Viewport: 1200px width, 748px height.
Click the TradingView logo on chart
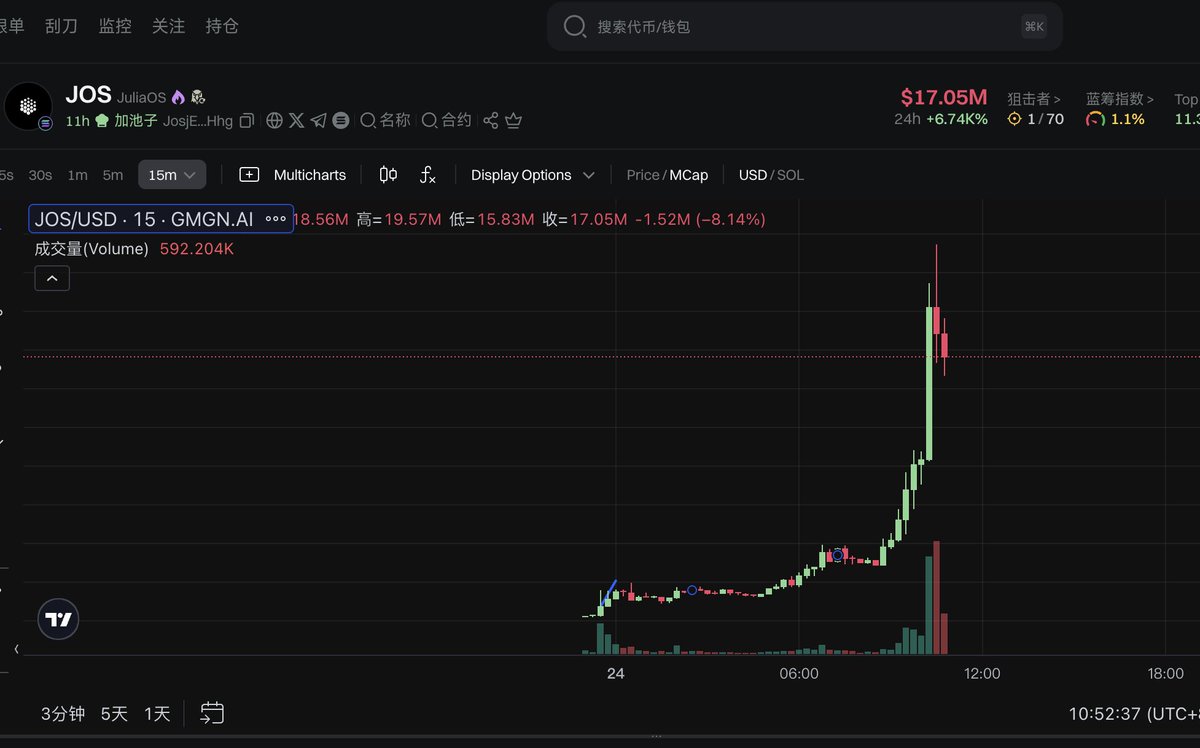(59, 620)
